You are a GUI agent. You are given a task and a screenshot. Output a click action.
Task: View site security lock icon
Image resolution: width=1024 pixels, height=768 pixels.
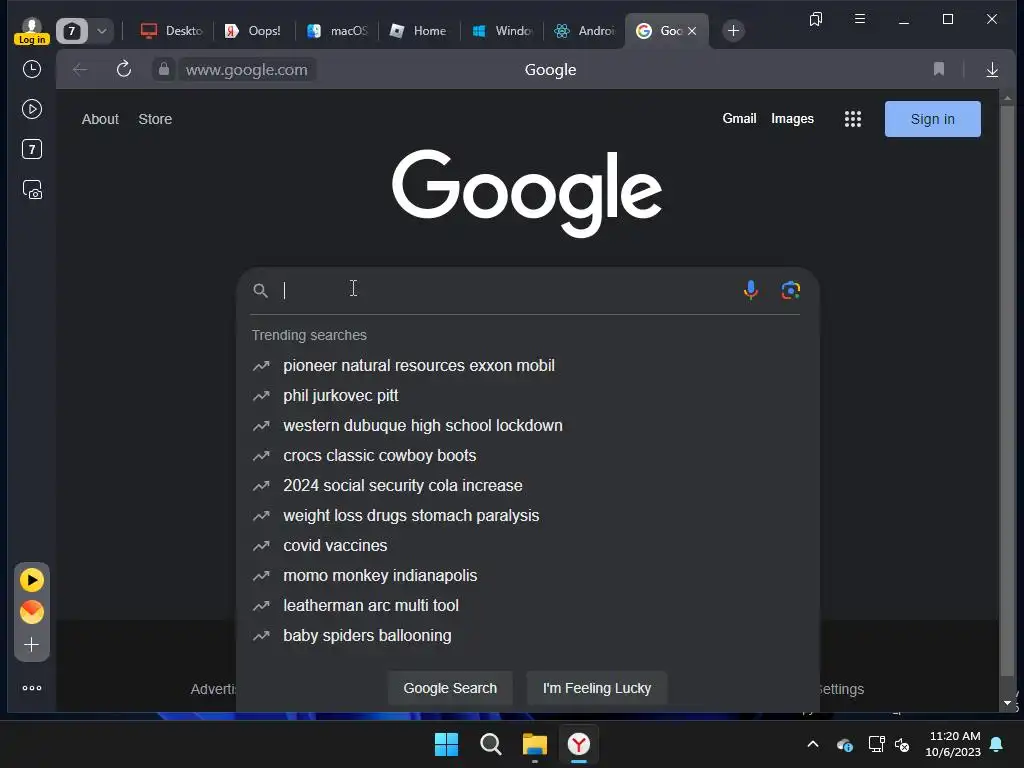[164, 69]
